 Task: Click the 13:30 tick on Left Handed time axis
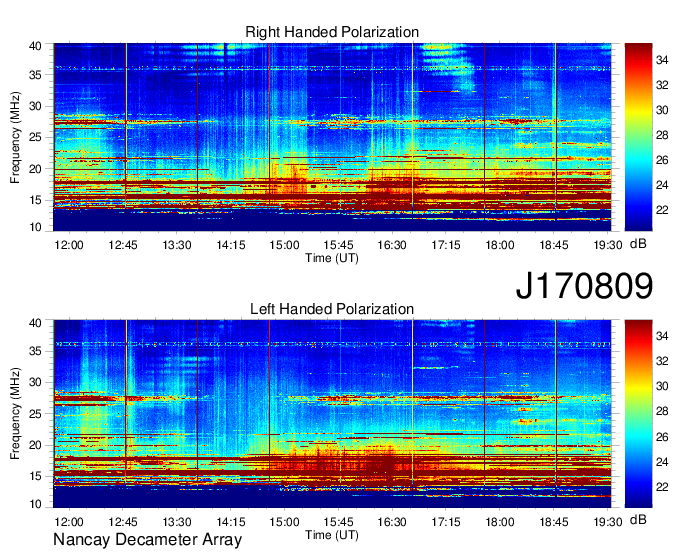pyautogui.click(x=177, y=522)
